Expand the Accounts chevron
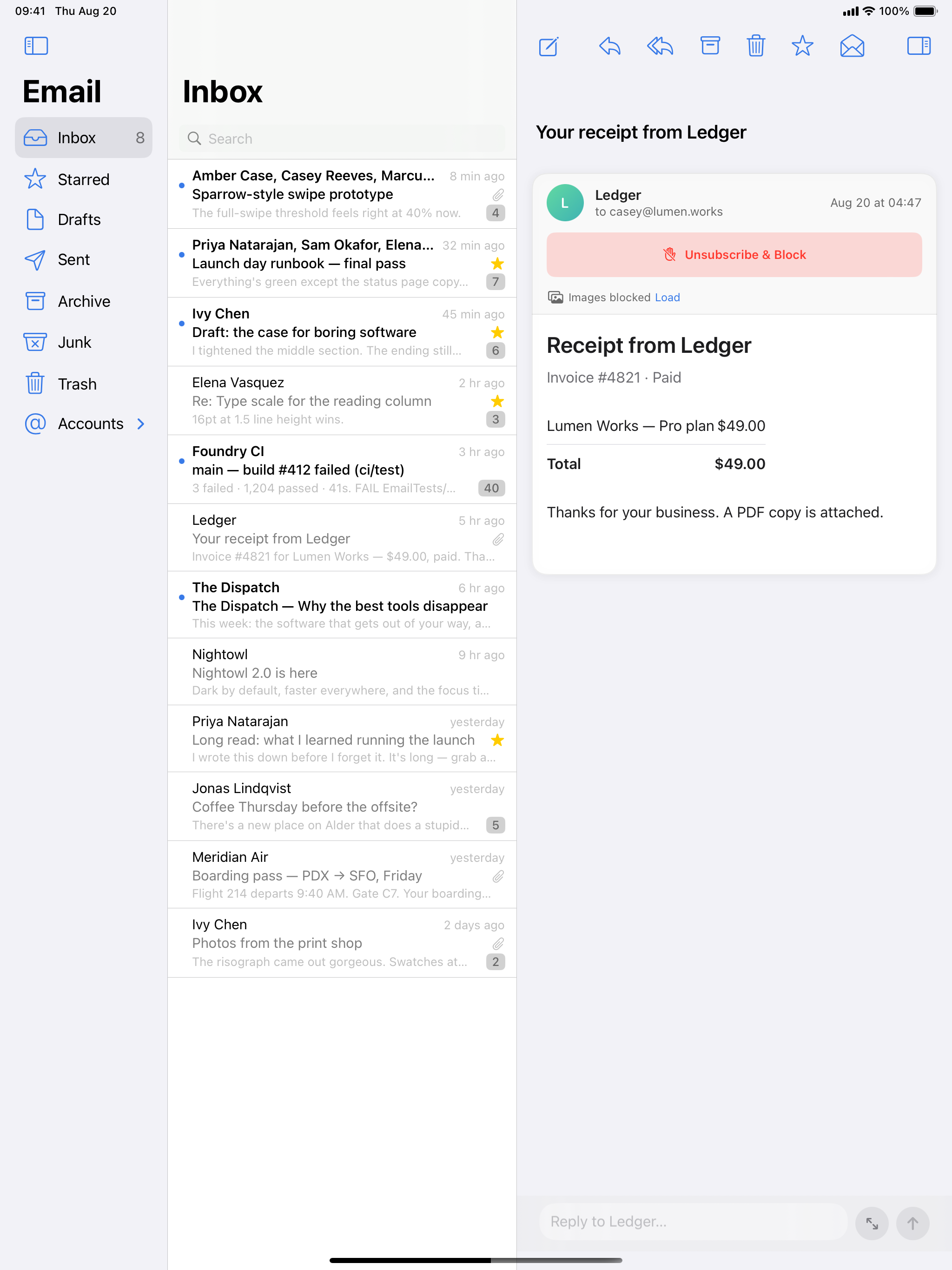The image size is (952, 1270). [141, 423]
